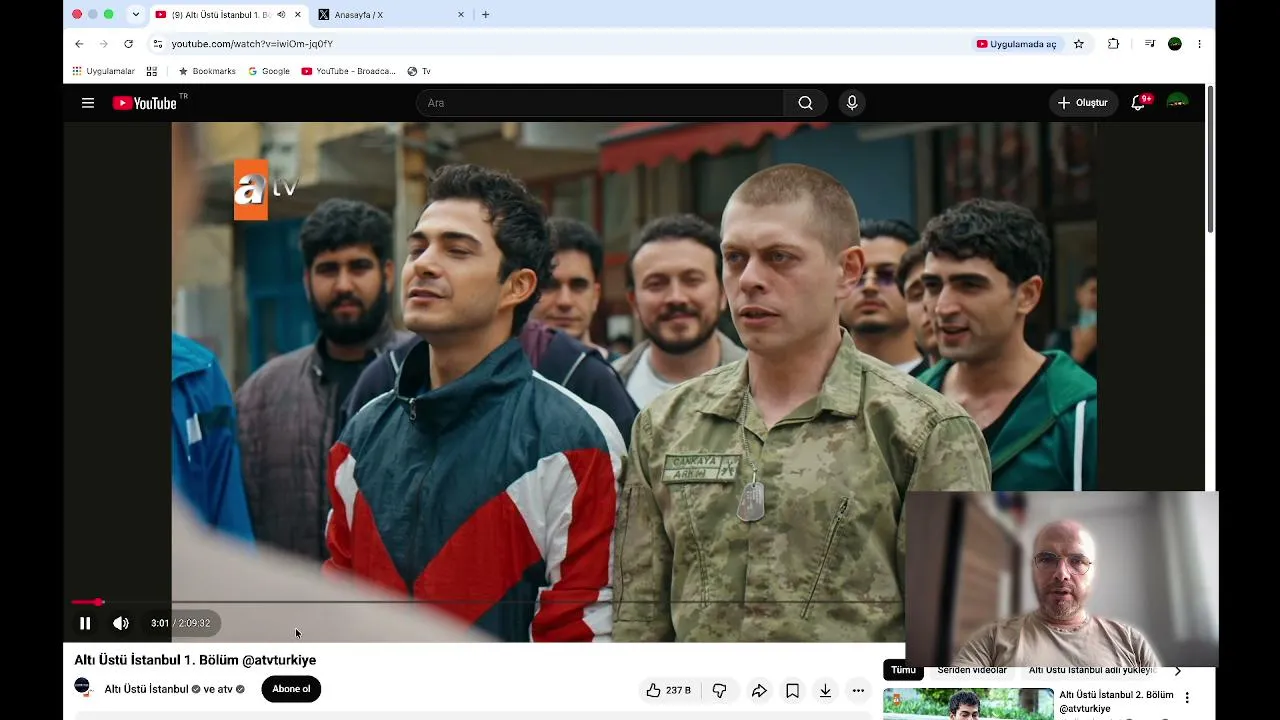Click the red playhead scrubber dot

pos(99,602)
